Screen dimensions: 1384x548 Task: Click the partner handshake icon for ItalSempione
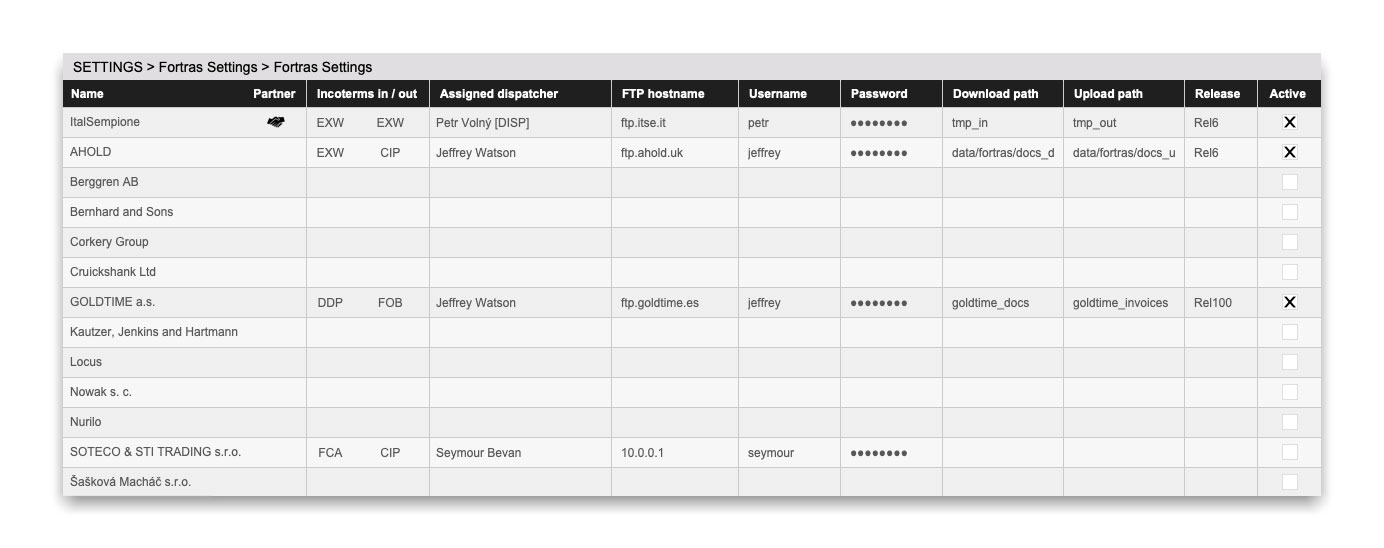(276, 122)
